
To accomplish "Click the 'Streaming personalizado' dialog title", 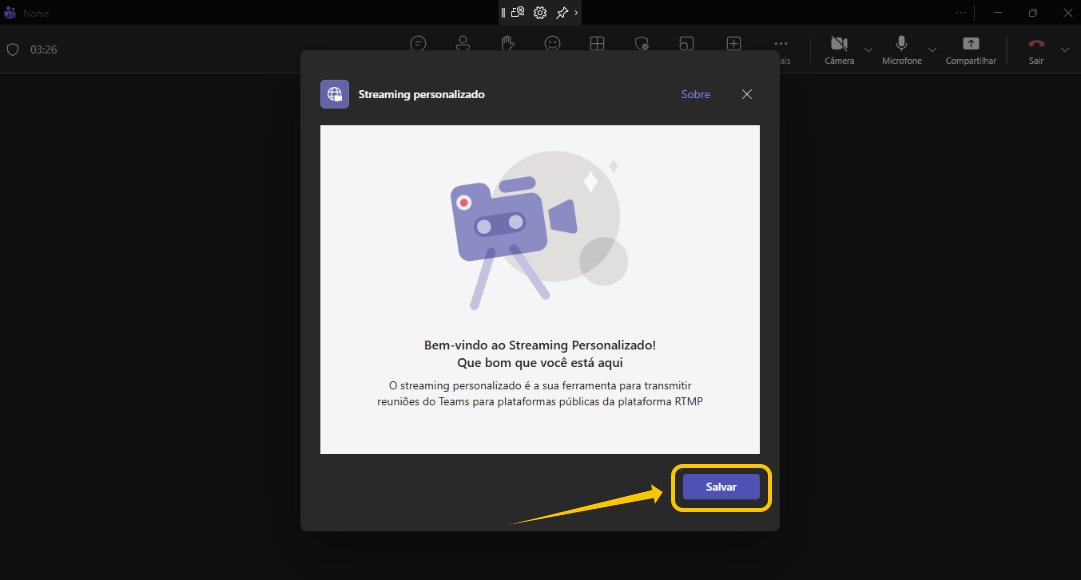I will (x=421, y=94).
